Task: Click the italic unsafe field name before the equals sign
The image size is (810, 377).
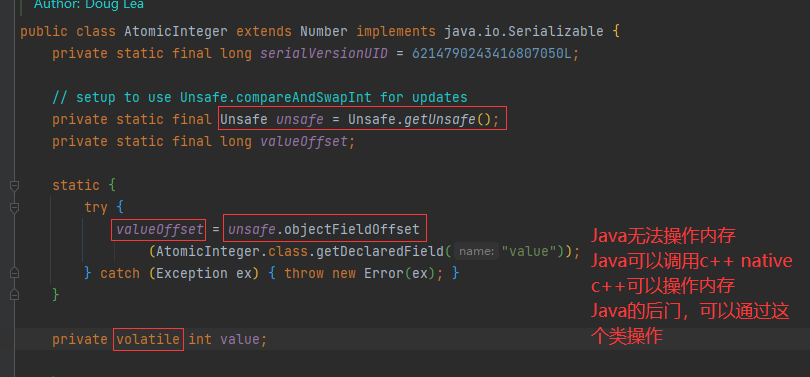Action: coord(300,120)
